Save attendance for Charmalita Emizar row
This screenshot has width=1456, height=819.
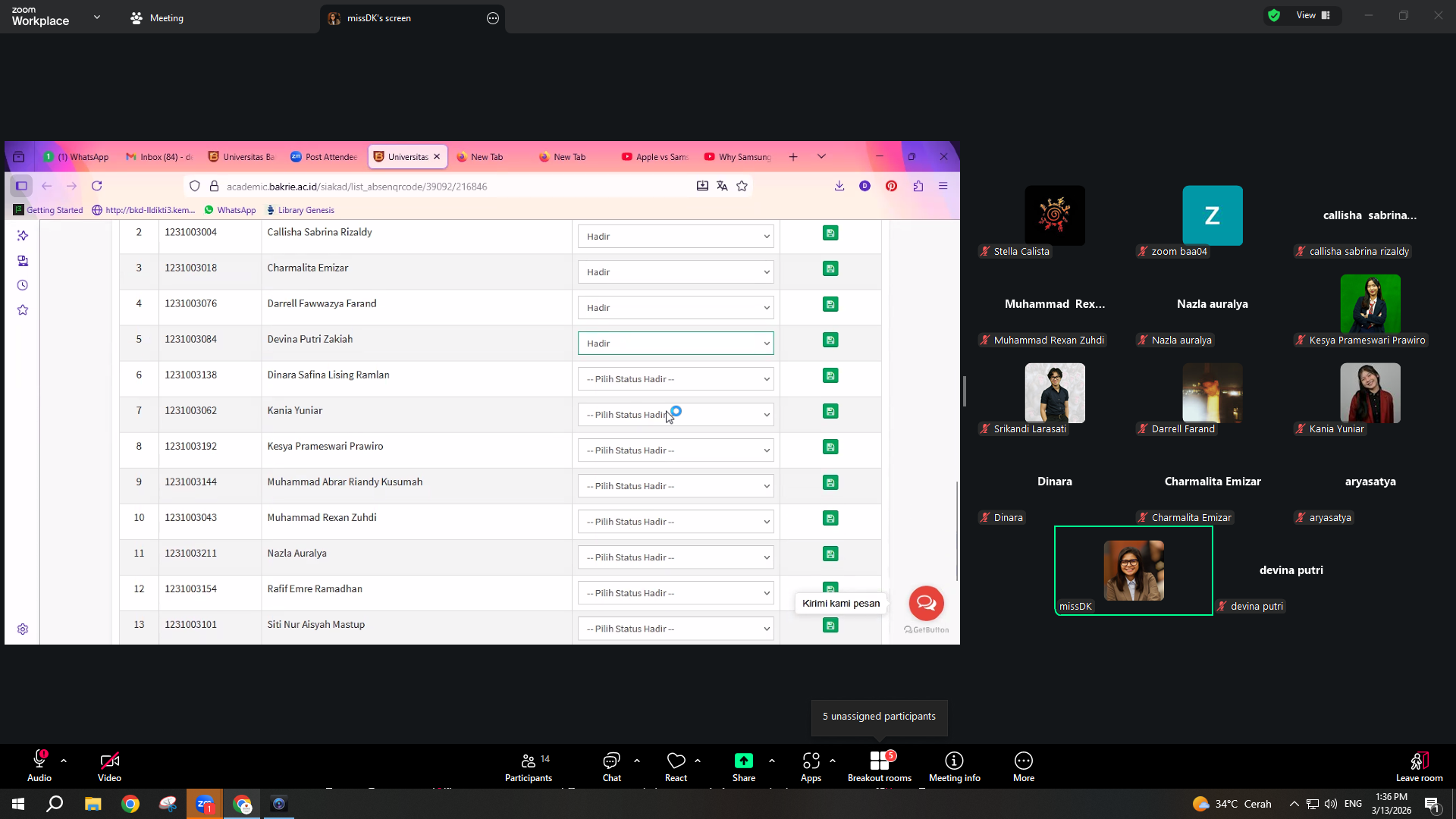(830, 268)
